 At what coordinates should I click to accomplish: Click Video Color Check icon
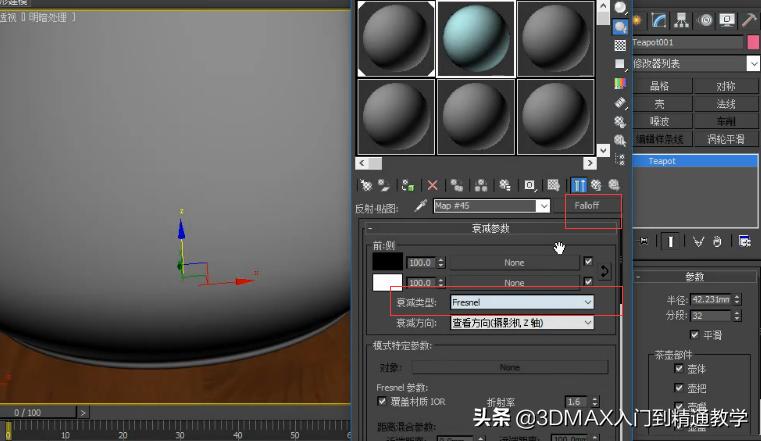620,83
